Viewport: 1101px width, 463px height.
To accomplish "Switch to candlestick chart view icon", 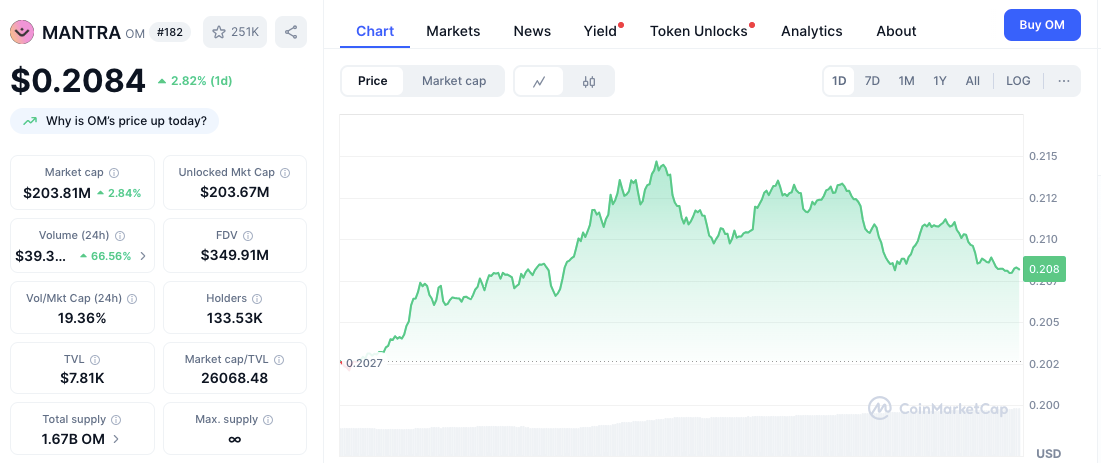I will (589, 81).
